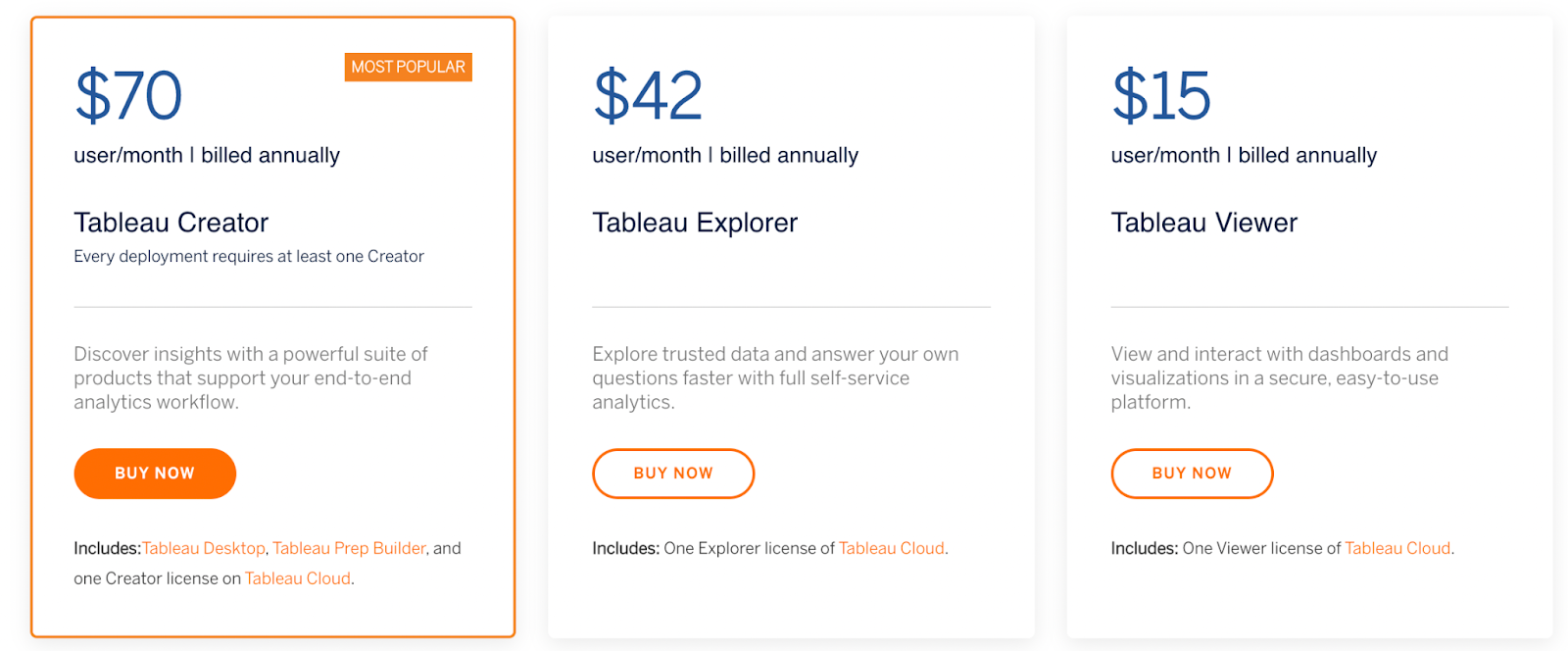
Task: Click the 'Explore trusted data' description
Action: [775, 378]
